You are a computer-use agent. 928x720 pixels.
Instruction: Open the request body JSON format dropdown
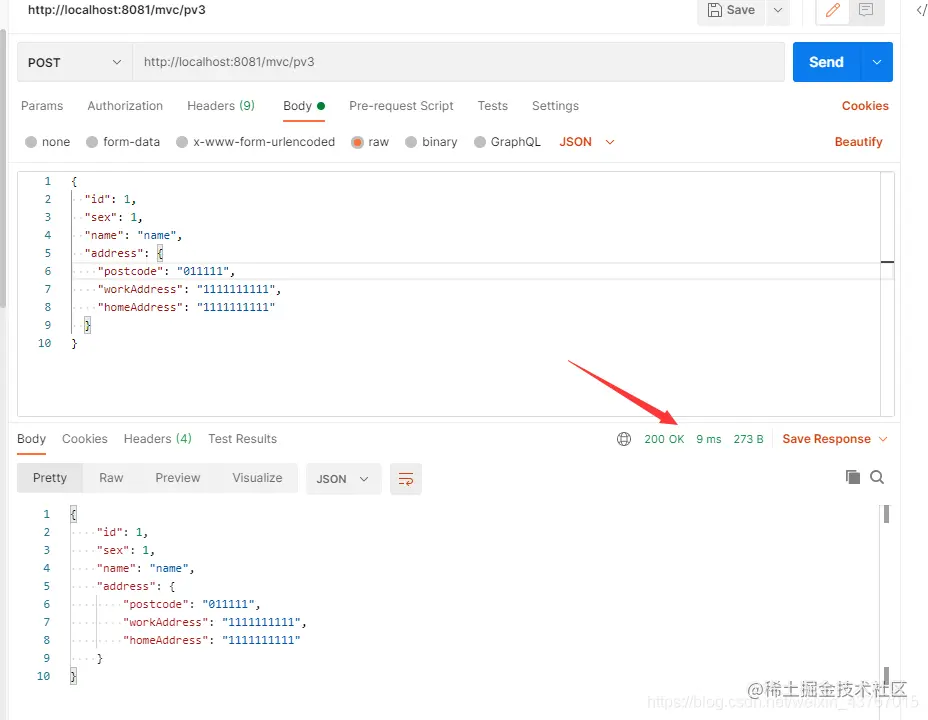coord(587,142)
